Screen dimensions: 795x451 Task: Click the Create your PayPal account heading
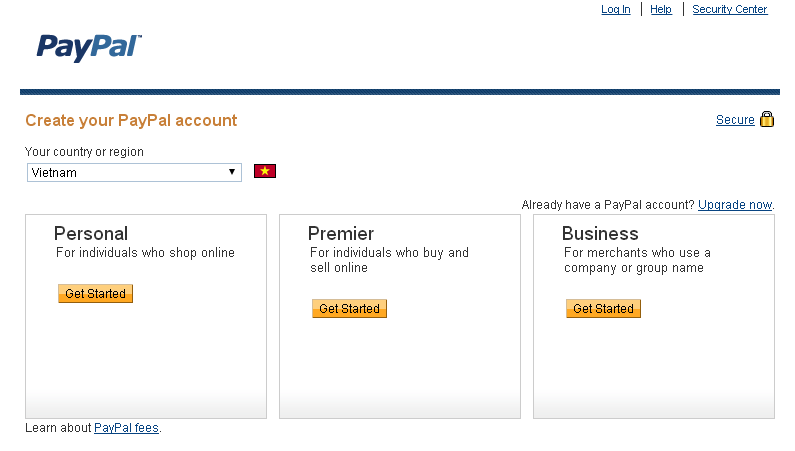pos(131,120)
